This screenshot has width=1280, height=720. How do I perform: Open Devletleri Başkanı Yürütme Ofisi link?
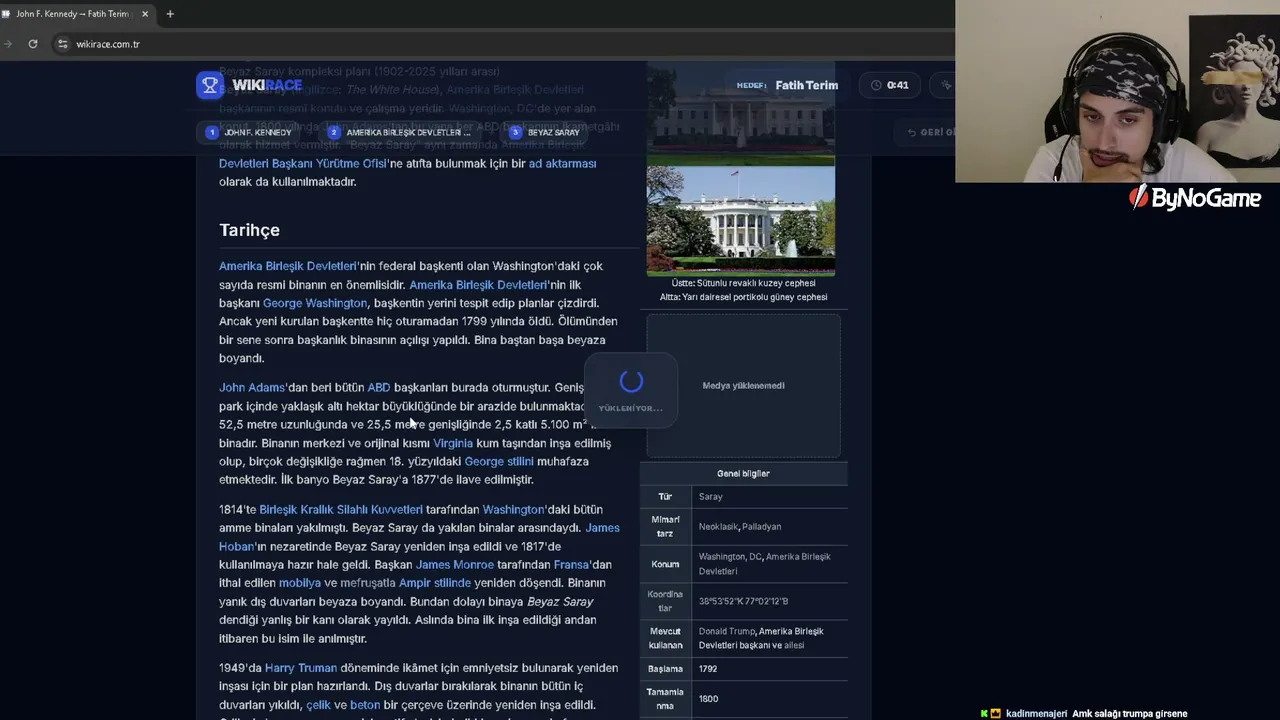[303, 163]
